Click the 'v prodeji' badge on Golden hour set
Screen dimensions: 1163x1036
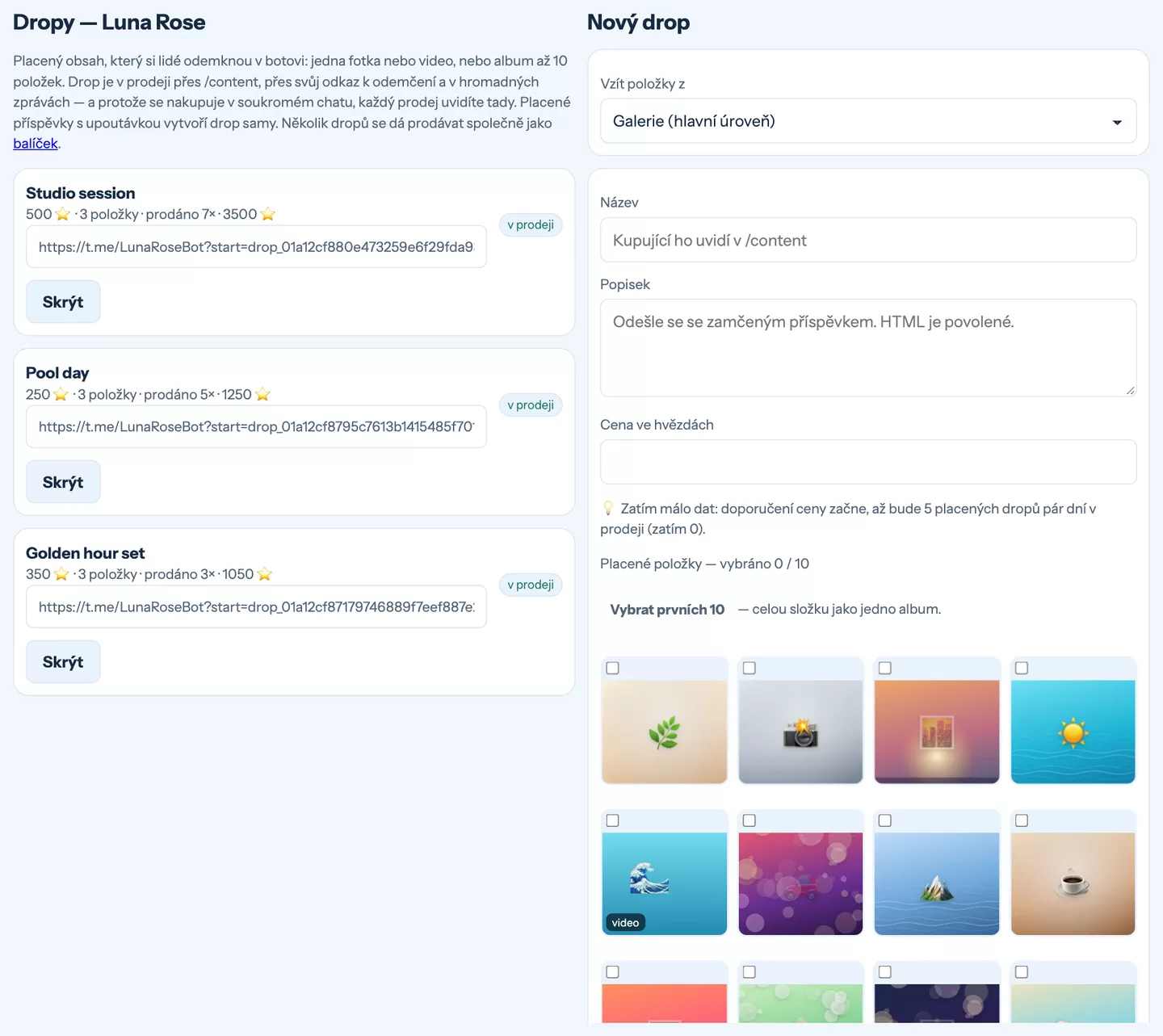[x=531, y=585]
